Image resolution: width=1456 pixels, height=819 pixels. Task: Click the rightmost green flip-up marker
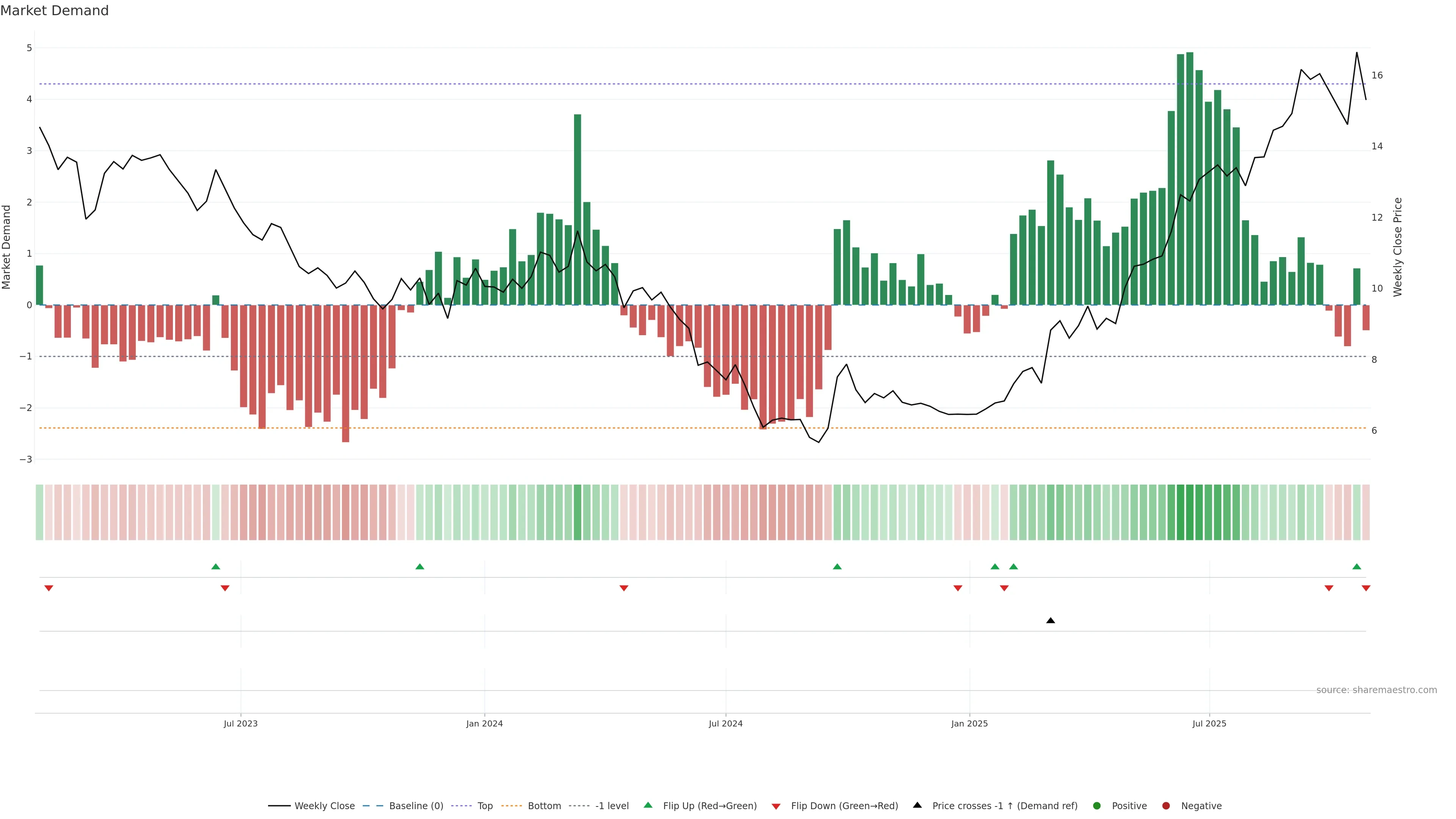click(x=1357, y=566)
